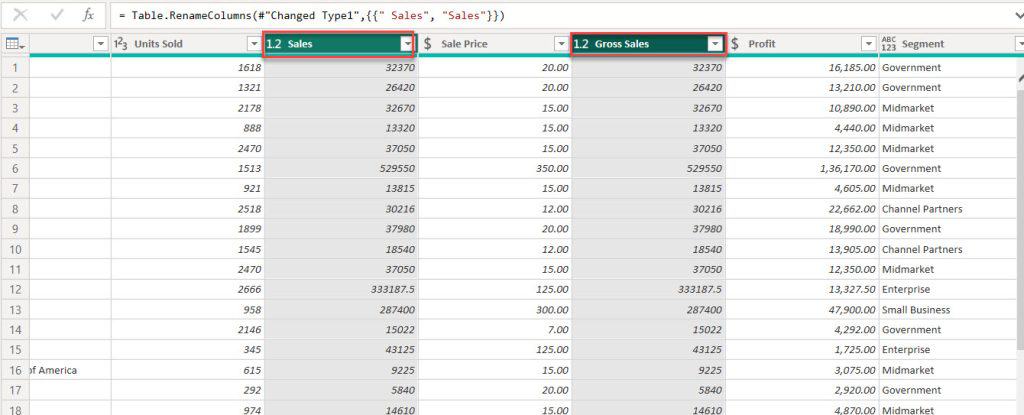Click Sale Price cell 7.00
Screen dimensions: 1024x415
495,329
